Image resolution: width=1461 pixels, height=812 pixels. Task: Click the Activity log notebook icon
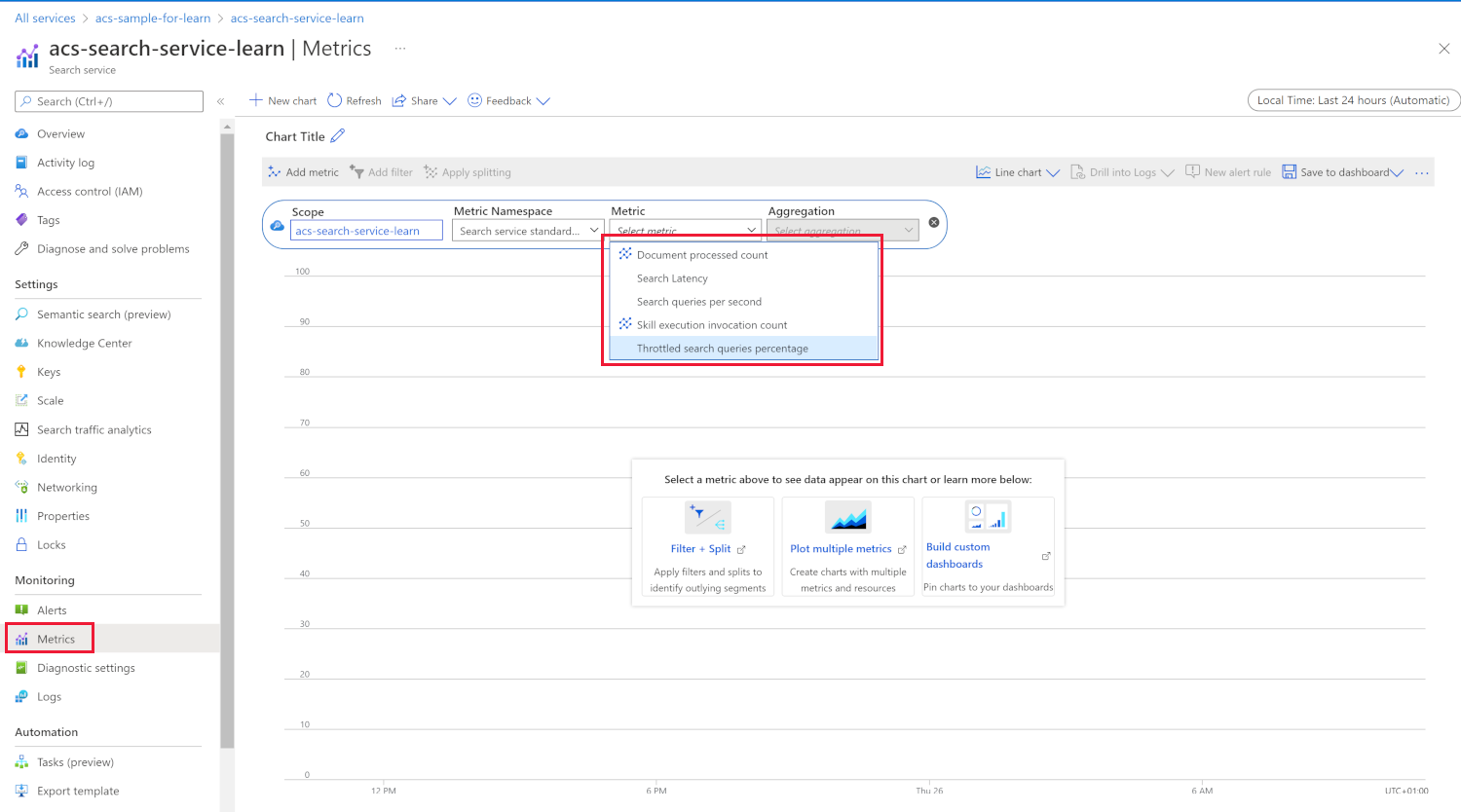[21, 163]
